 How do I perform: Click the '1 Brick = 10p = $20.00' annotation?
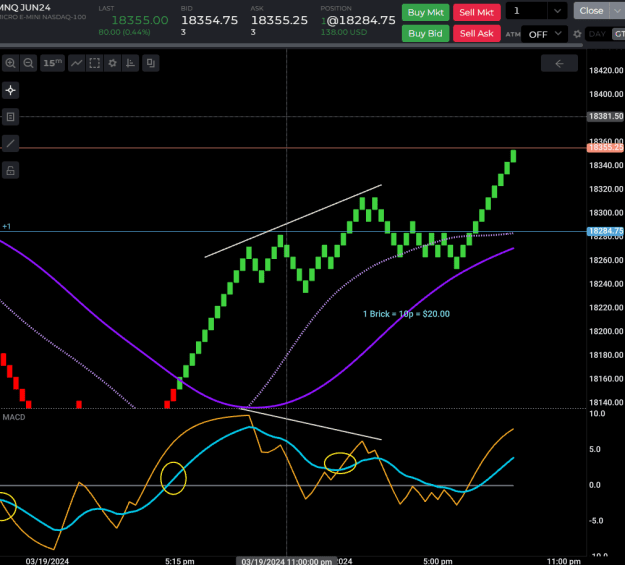tap(406, 314)
